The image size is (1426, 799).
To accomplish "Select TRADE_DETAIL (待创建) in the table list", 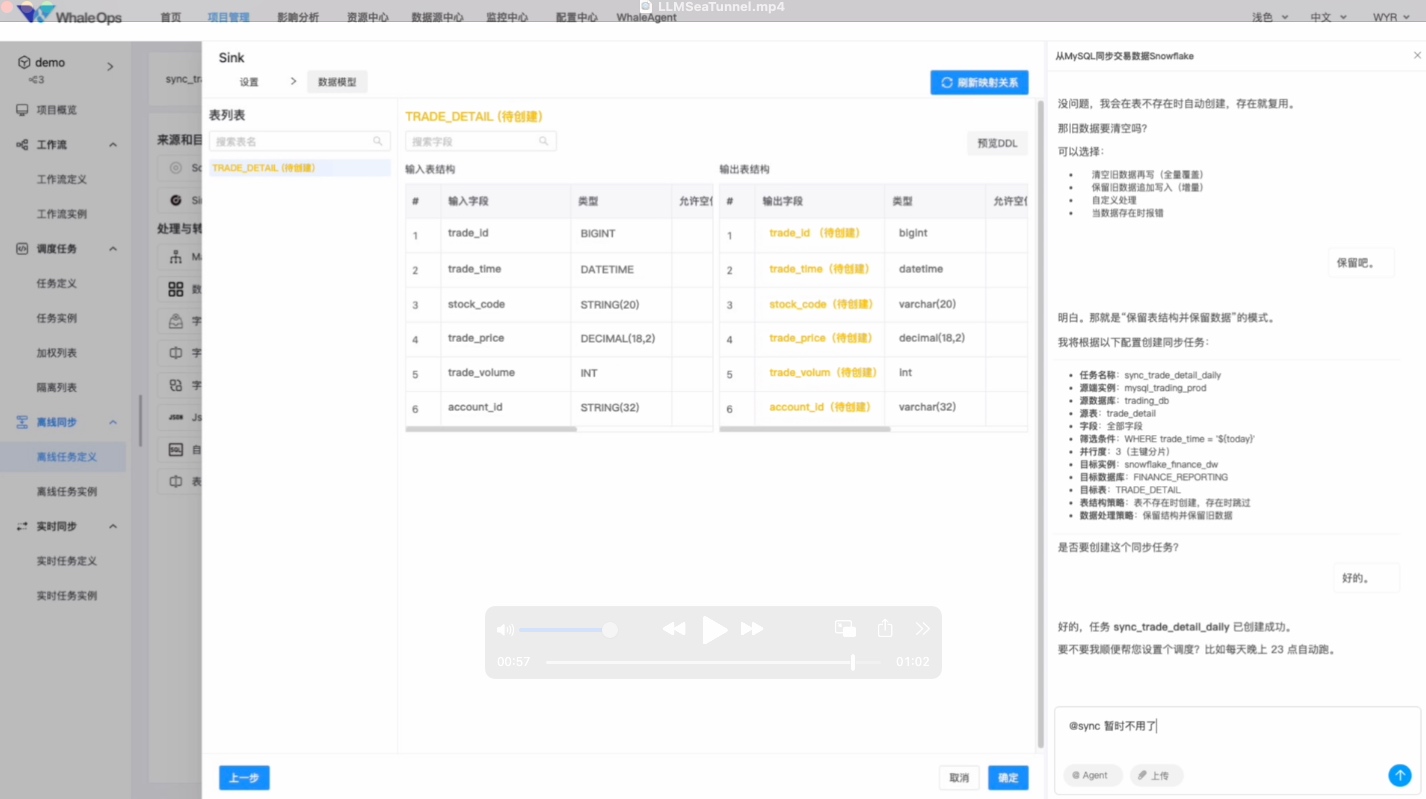I will coord(299,168).
